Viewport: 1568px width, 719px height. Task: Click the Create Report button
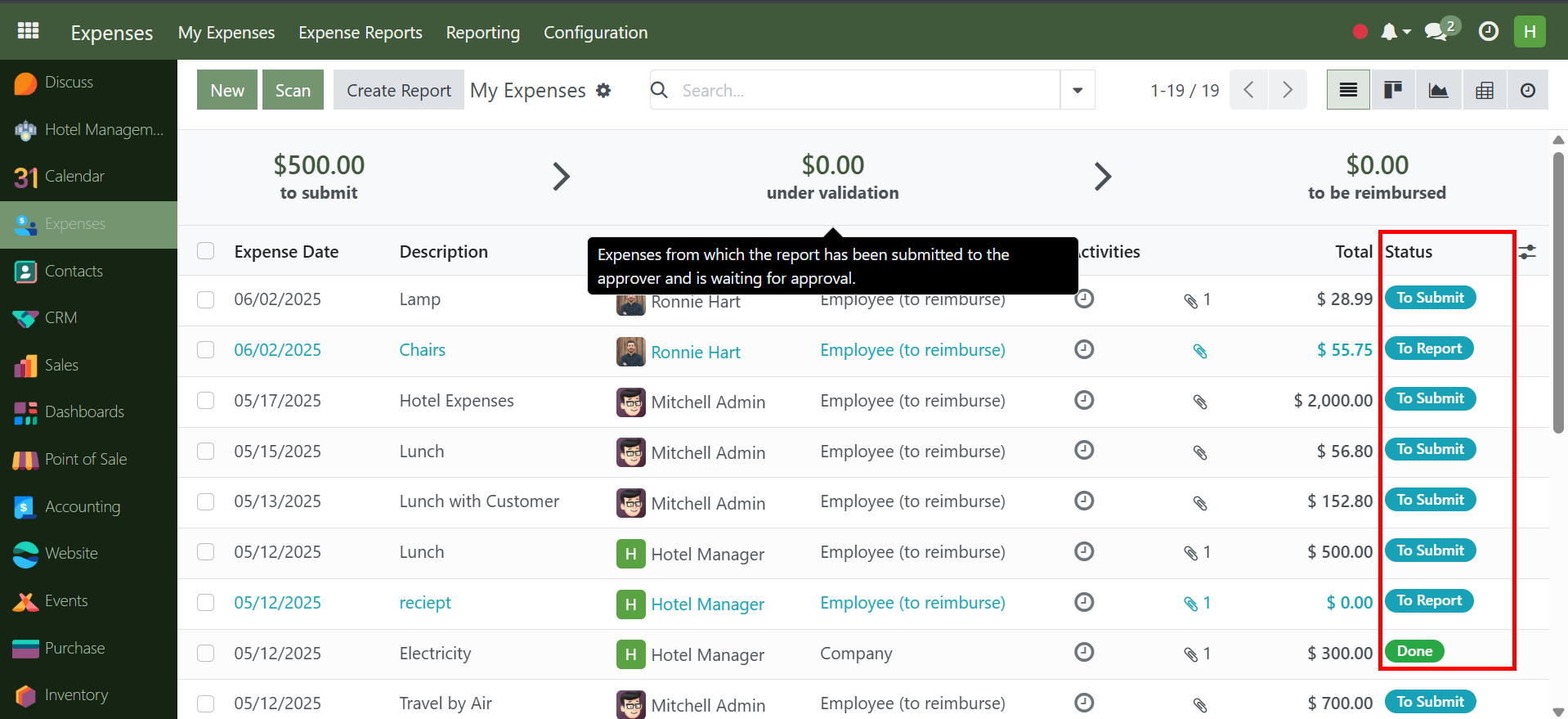click(398, 90)
